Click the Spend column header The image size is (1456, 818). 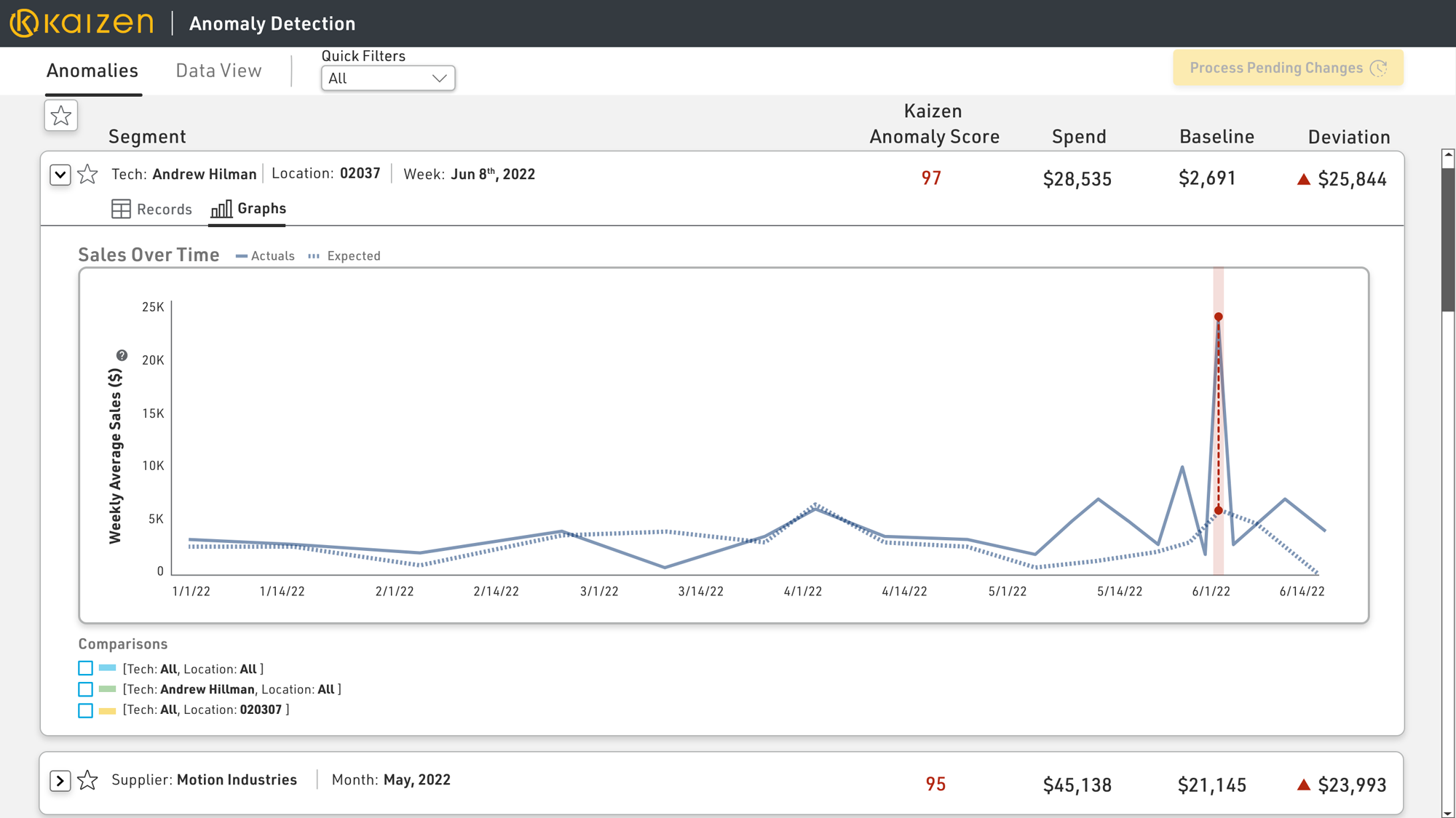(x=1079, y=137)
